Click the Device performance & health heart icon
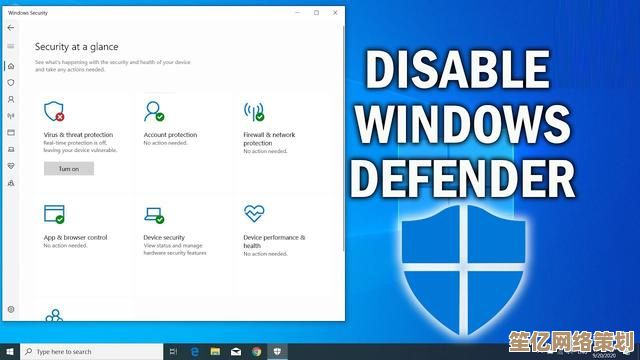 pos(254,213)
